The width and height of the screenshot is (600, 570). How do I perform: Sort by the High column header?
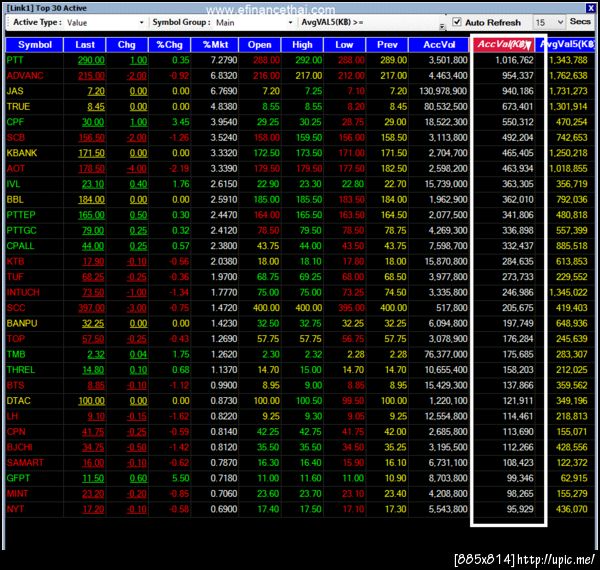click(x=302, y=45)
